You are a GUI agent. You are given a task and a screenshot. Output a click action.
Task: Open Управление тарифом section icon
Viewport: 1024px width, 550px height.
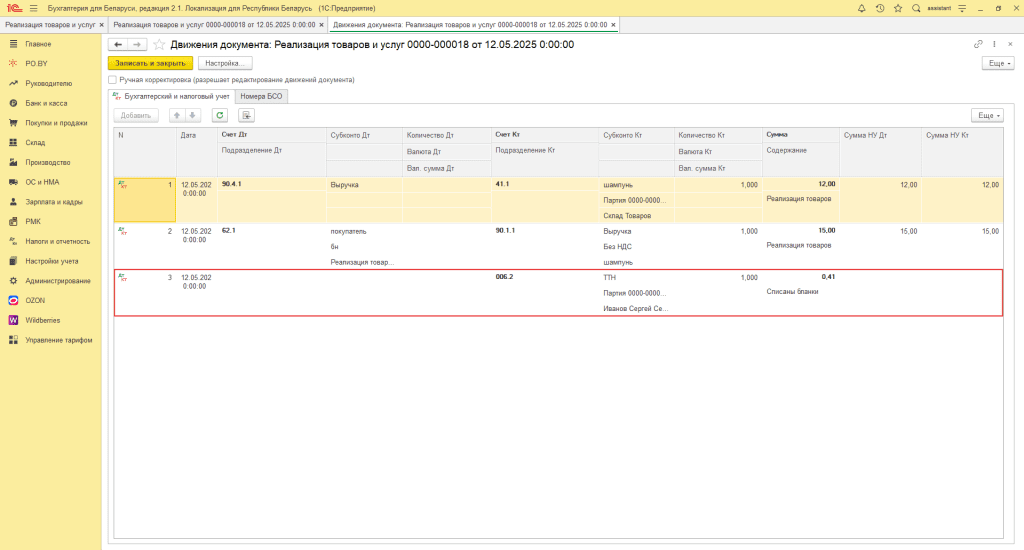[13, 340]
